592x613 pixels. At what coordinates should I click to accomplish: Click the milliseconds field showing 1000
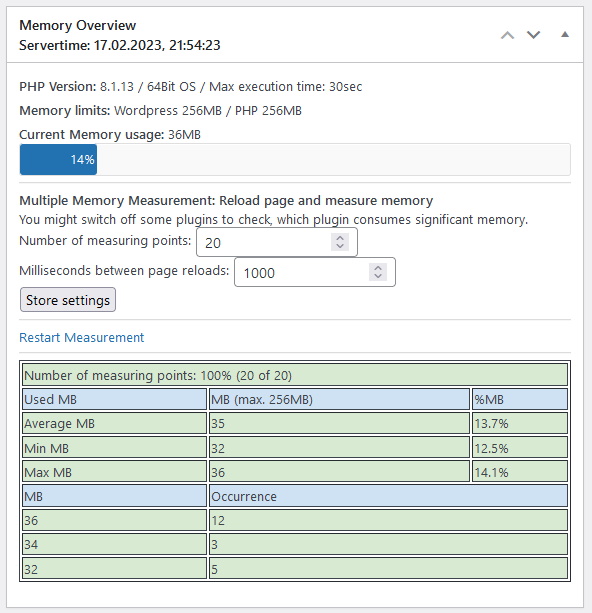[x=314, y=272]
